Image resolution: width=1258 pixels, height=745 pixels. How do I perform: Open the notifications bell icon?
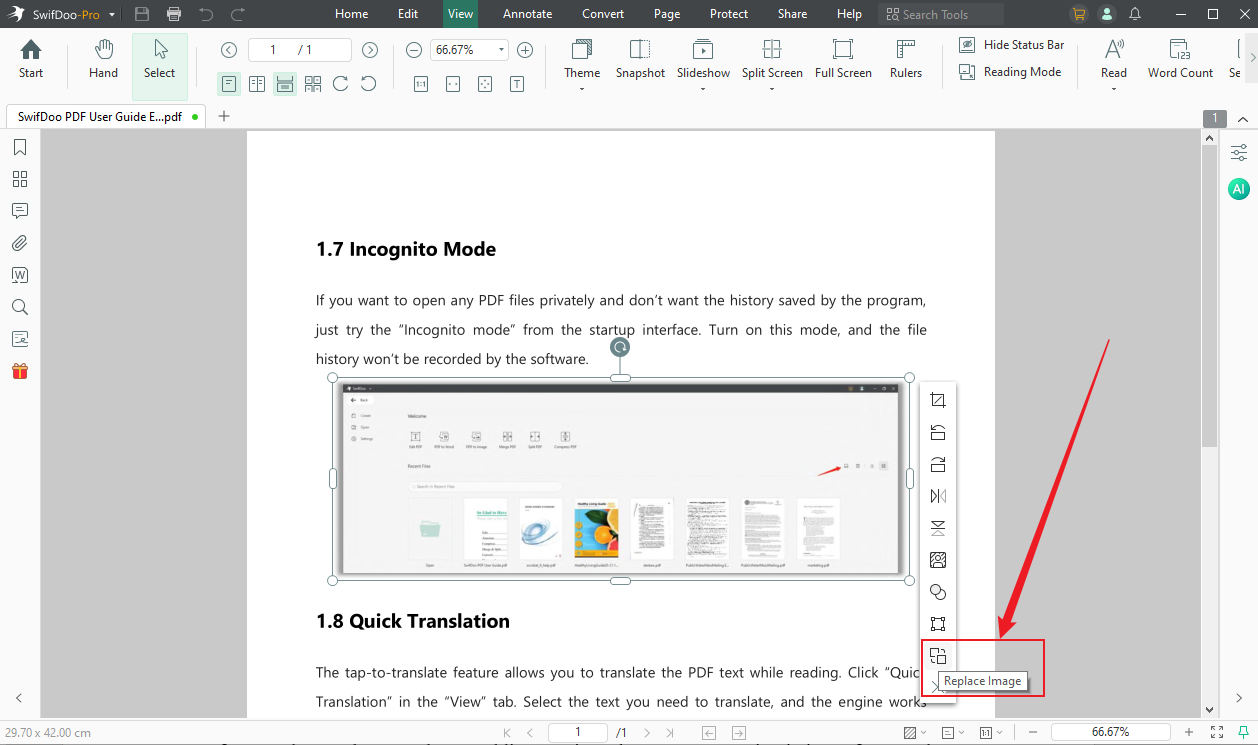[x=1135, y=14]
